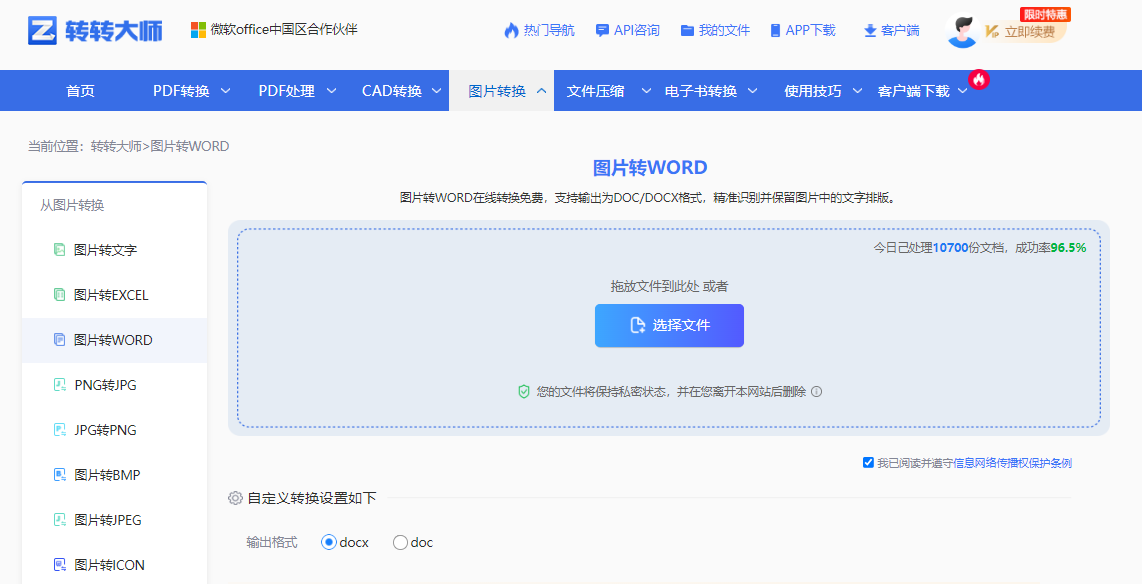Expand the CAD转换 dropdown arrow
The image size is (1142, 584).
pos(436,91)
